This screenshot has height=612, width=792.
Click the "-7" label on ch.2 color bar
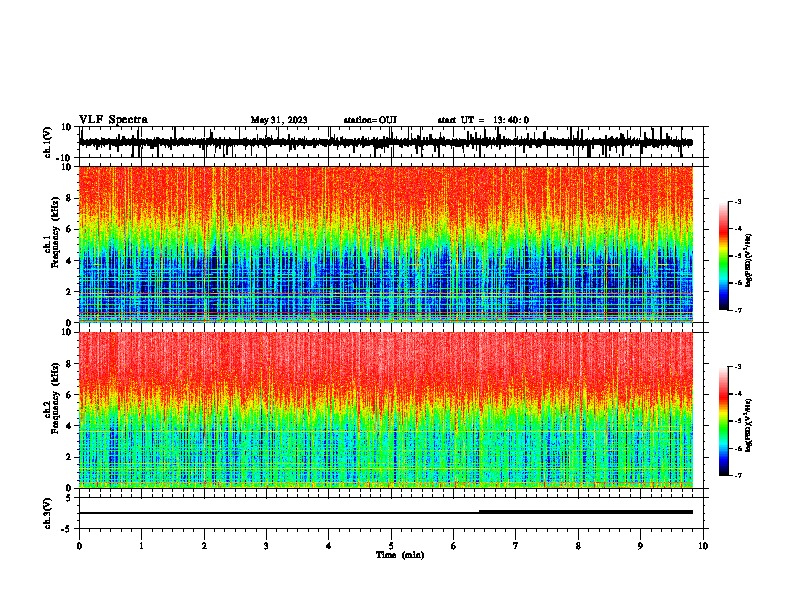[x=738, y=475]
